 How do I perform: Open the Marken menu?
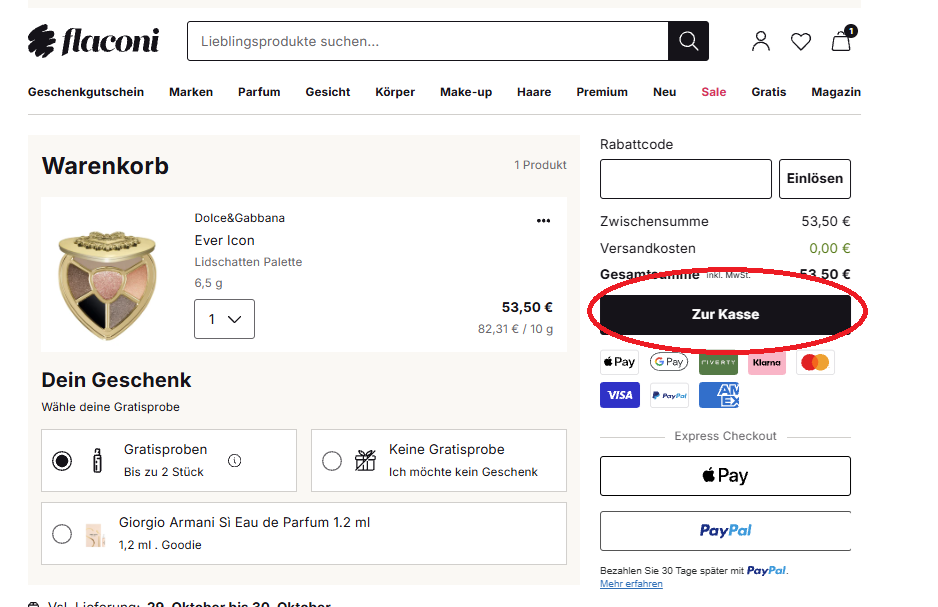pos(191,92)
